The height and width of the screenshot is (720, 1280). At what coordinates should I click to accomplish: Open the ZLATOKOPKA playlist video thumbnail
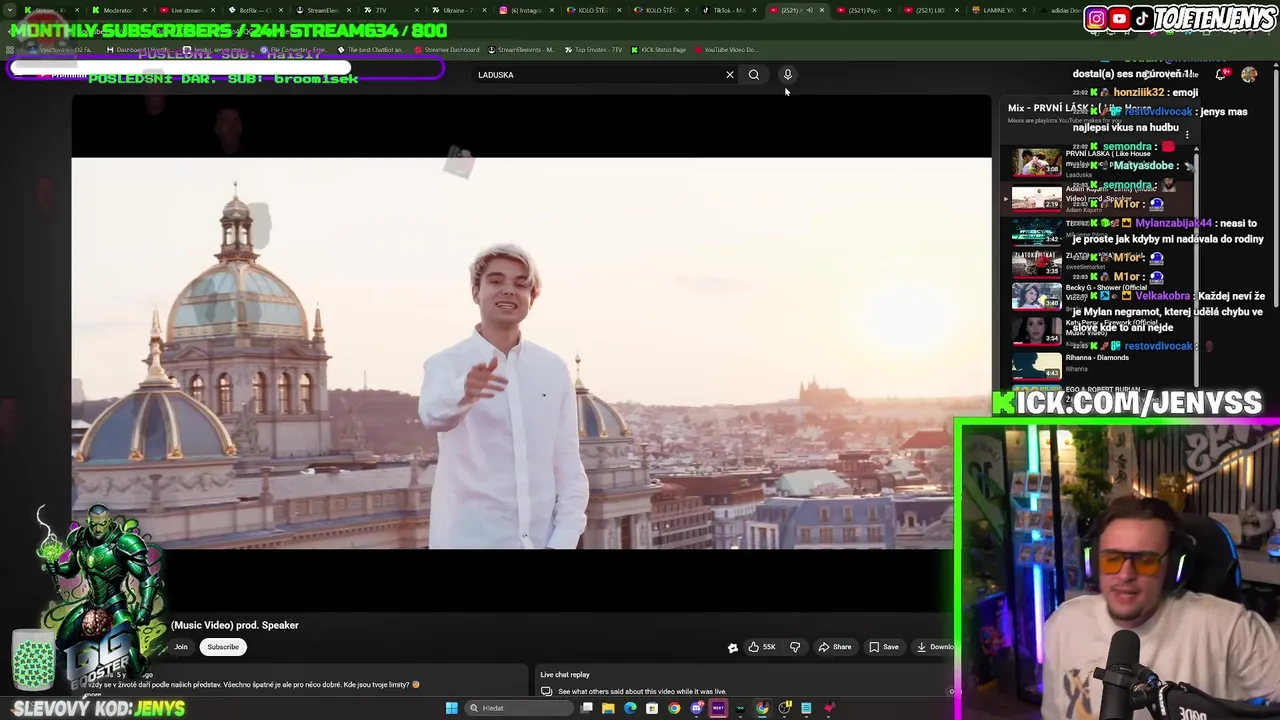coord(1036,263)
